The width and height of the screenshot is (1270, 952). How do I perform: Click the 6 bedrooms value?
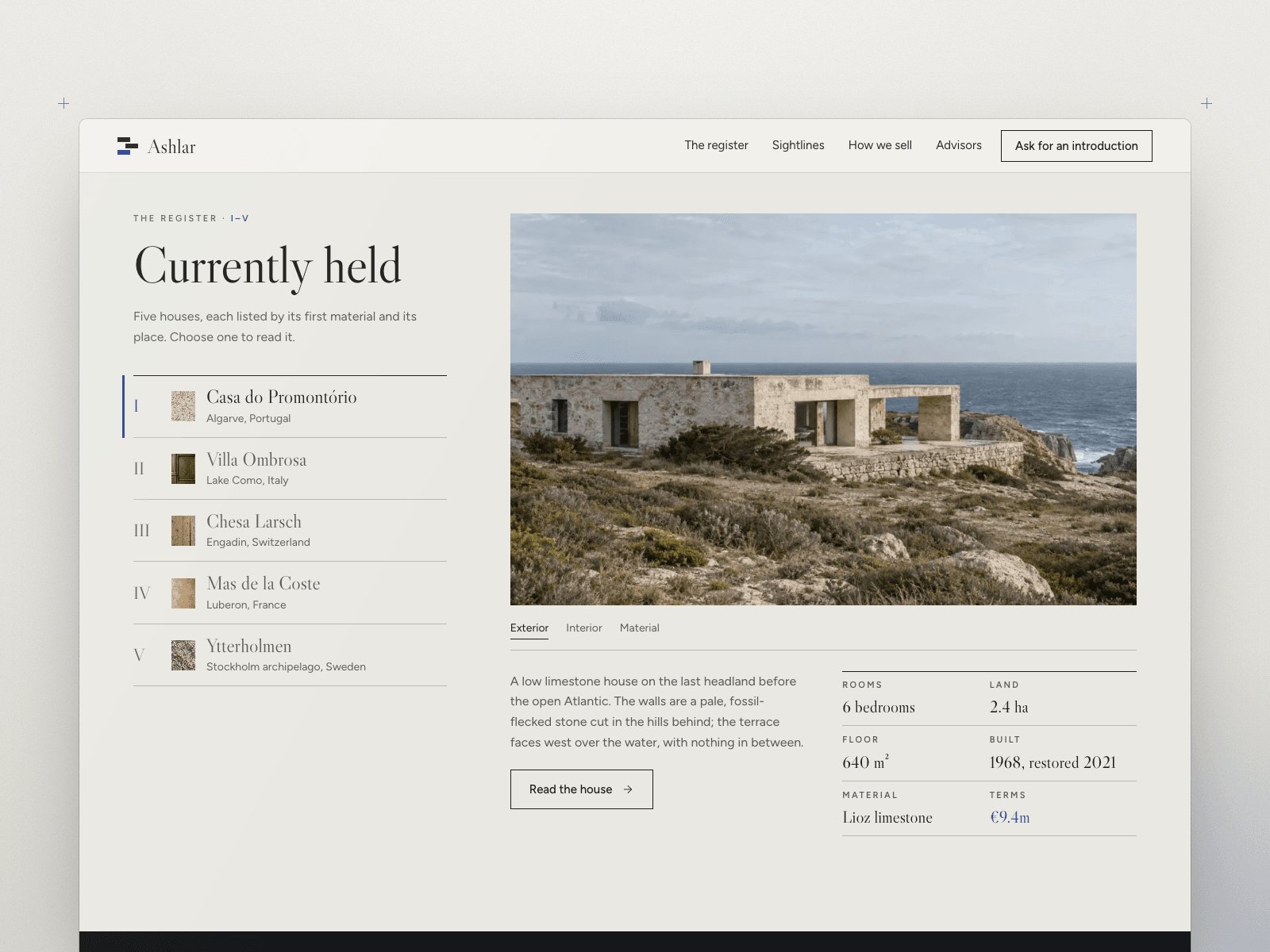(879, 707)
